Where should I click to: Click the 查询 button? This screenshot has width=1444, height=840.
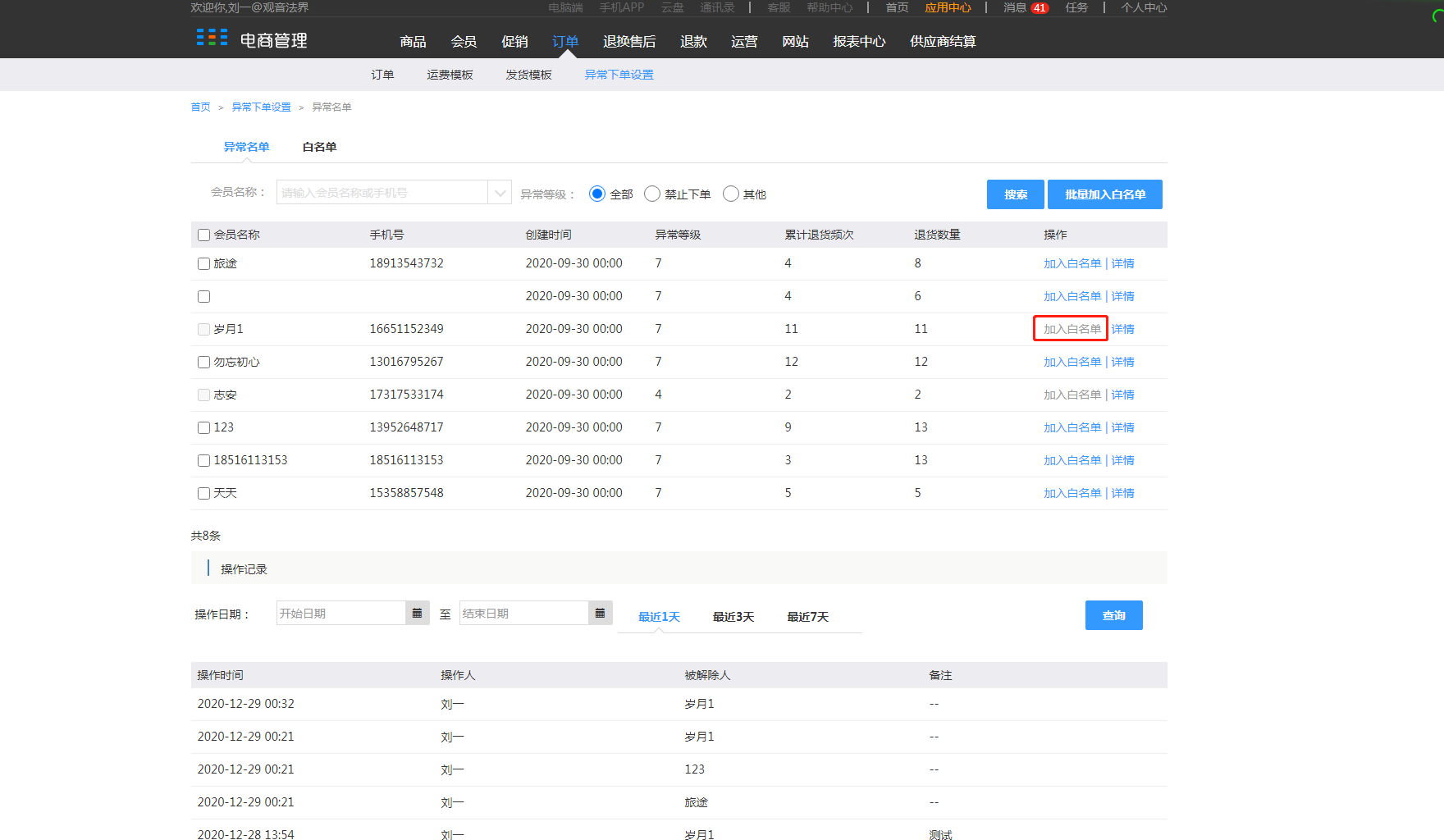1114,615
